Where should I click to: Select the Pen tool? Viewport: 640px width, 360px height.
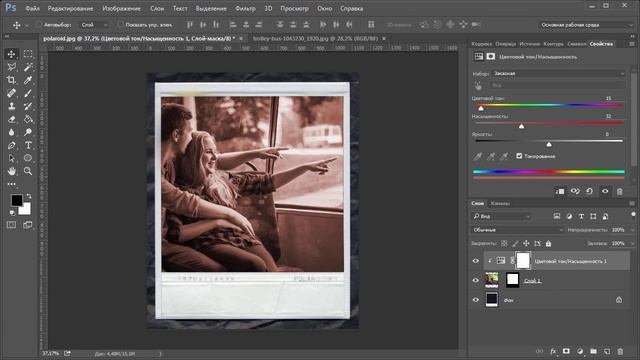point(11,145)
